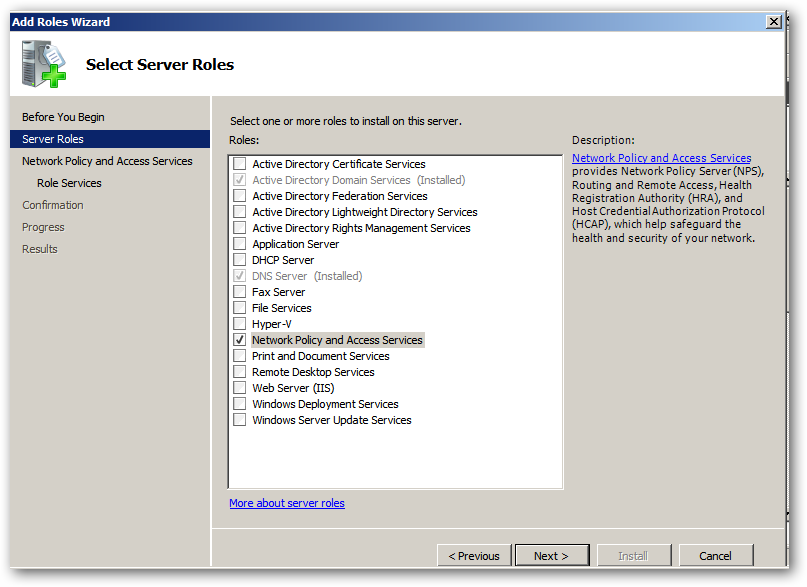Viewport: 807px width, 587px height.
Task: Check the Web Server (IIS) role
Action: pos(239,387)
